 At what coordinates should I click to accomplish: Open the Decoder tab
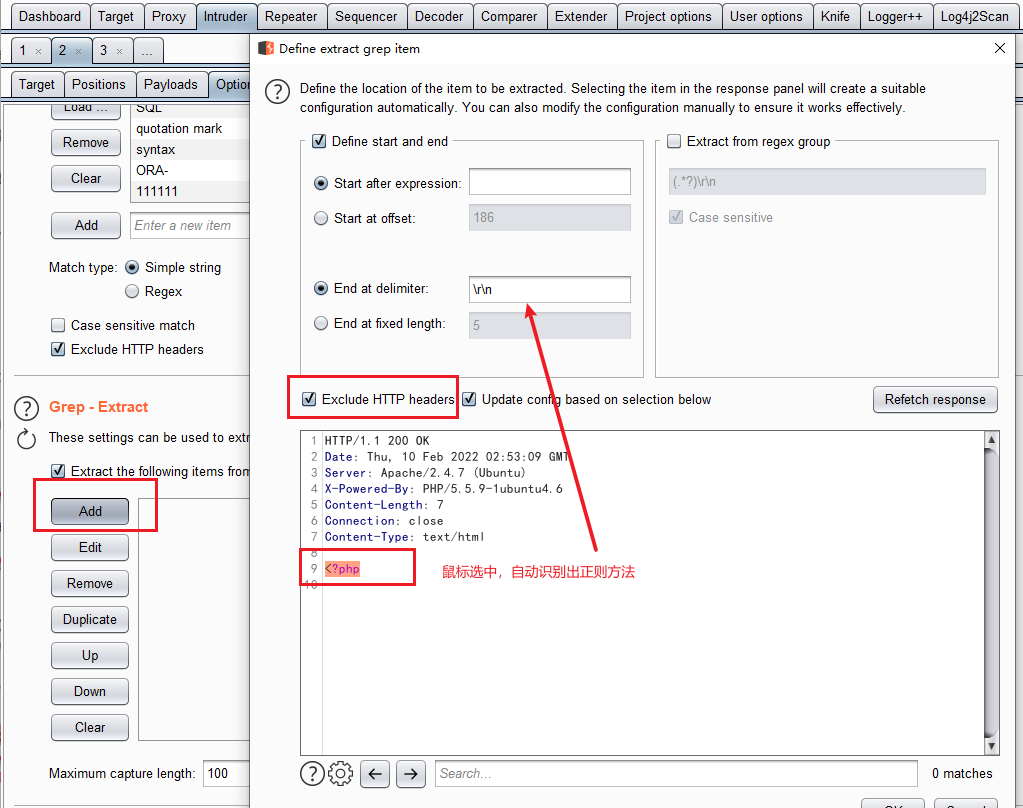click(439, 16)
